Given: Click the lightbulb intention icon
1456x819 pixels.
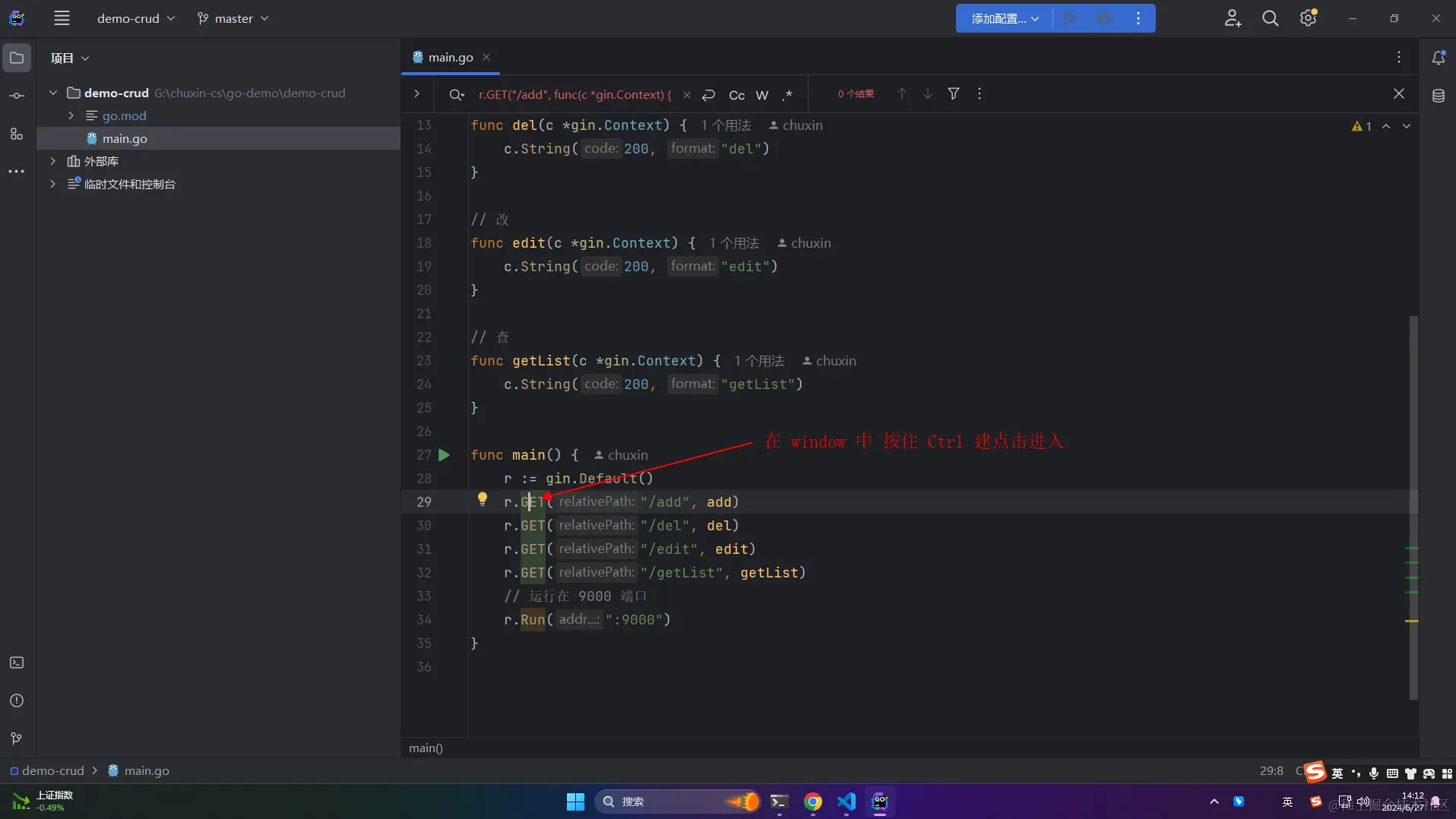Looking at the screenshot, I should [x=482, y=499].
